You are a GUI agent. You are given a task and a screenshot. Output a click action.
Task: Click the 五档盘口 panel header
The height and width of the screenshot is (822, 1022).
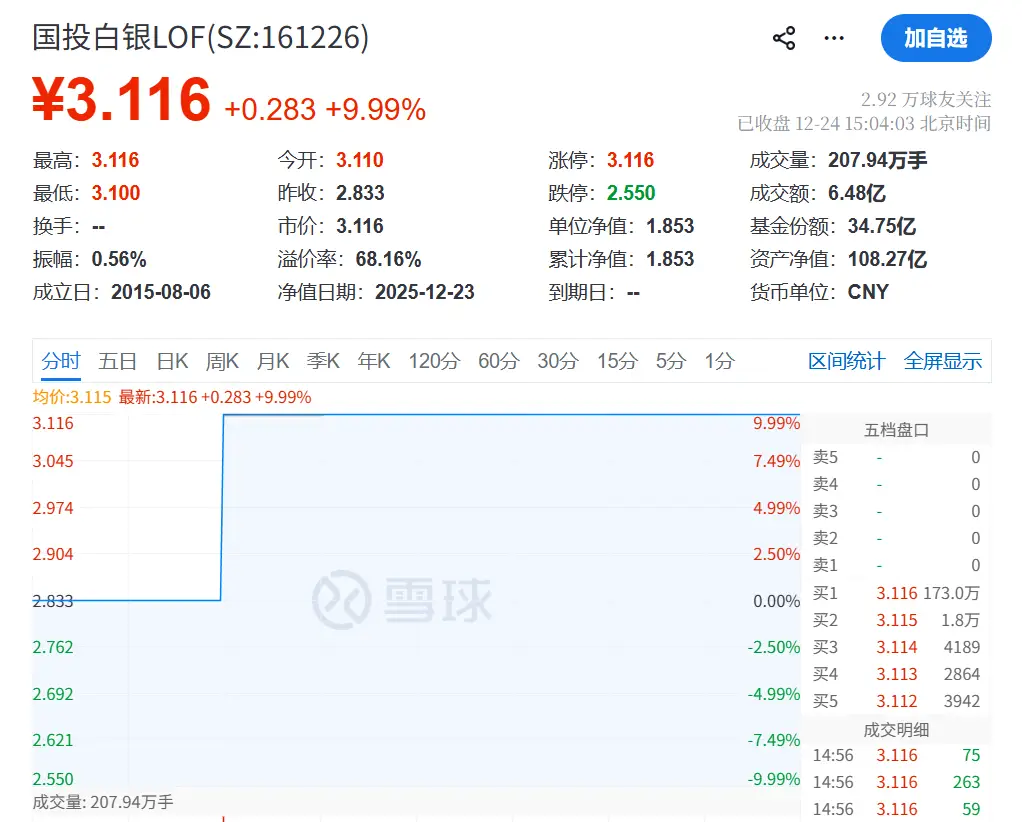[895, 429]
